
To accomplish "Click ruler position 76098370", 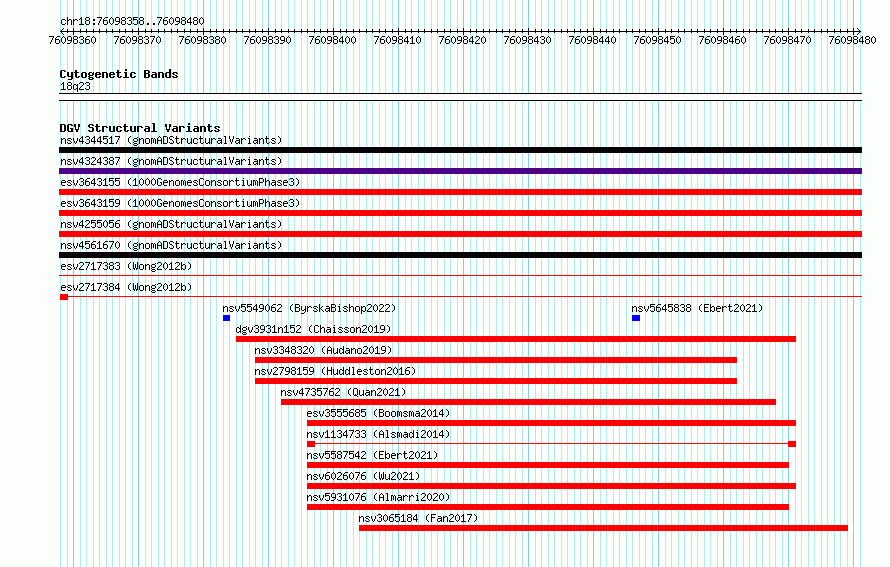I will 137,40.
